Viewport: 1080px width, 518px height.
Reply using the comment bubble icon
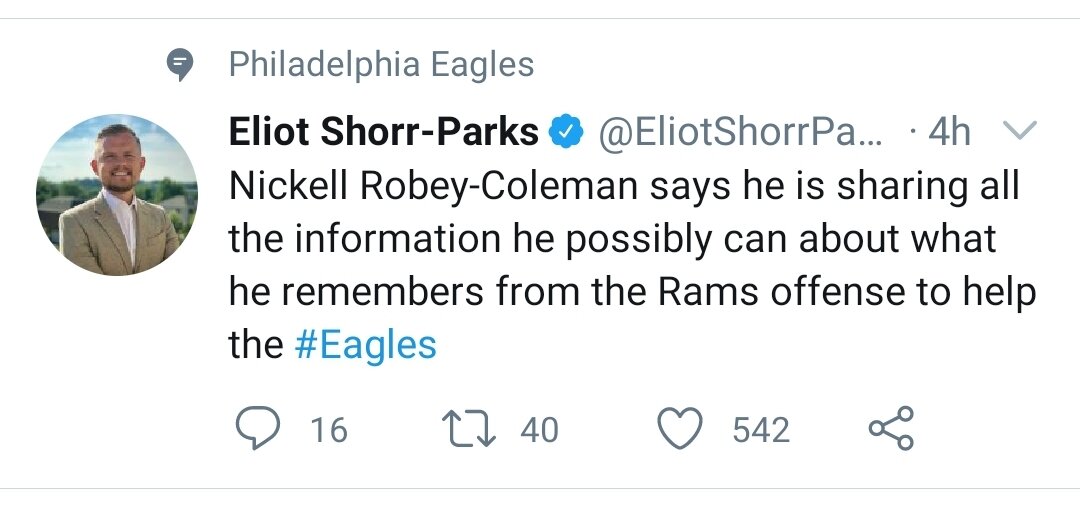tap(258, 430)
